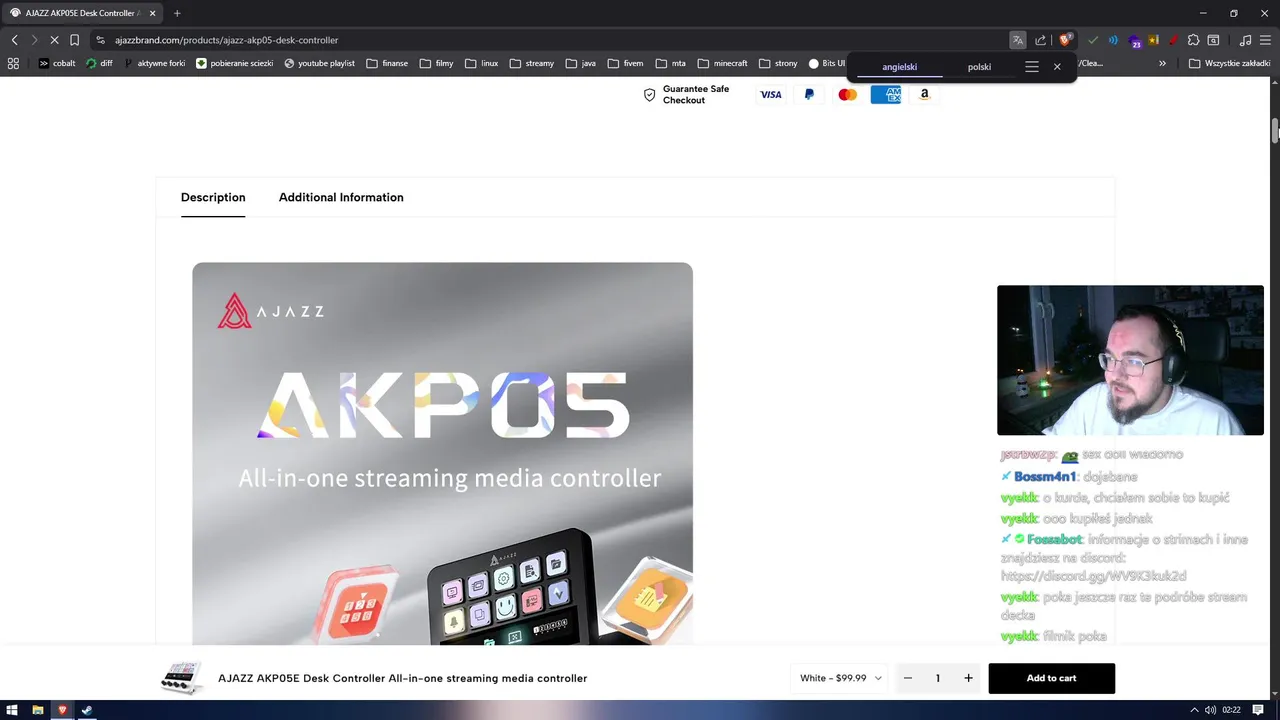Open a new browser tab

tap(177, 13)
